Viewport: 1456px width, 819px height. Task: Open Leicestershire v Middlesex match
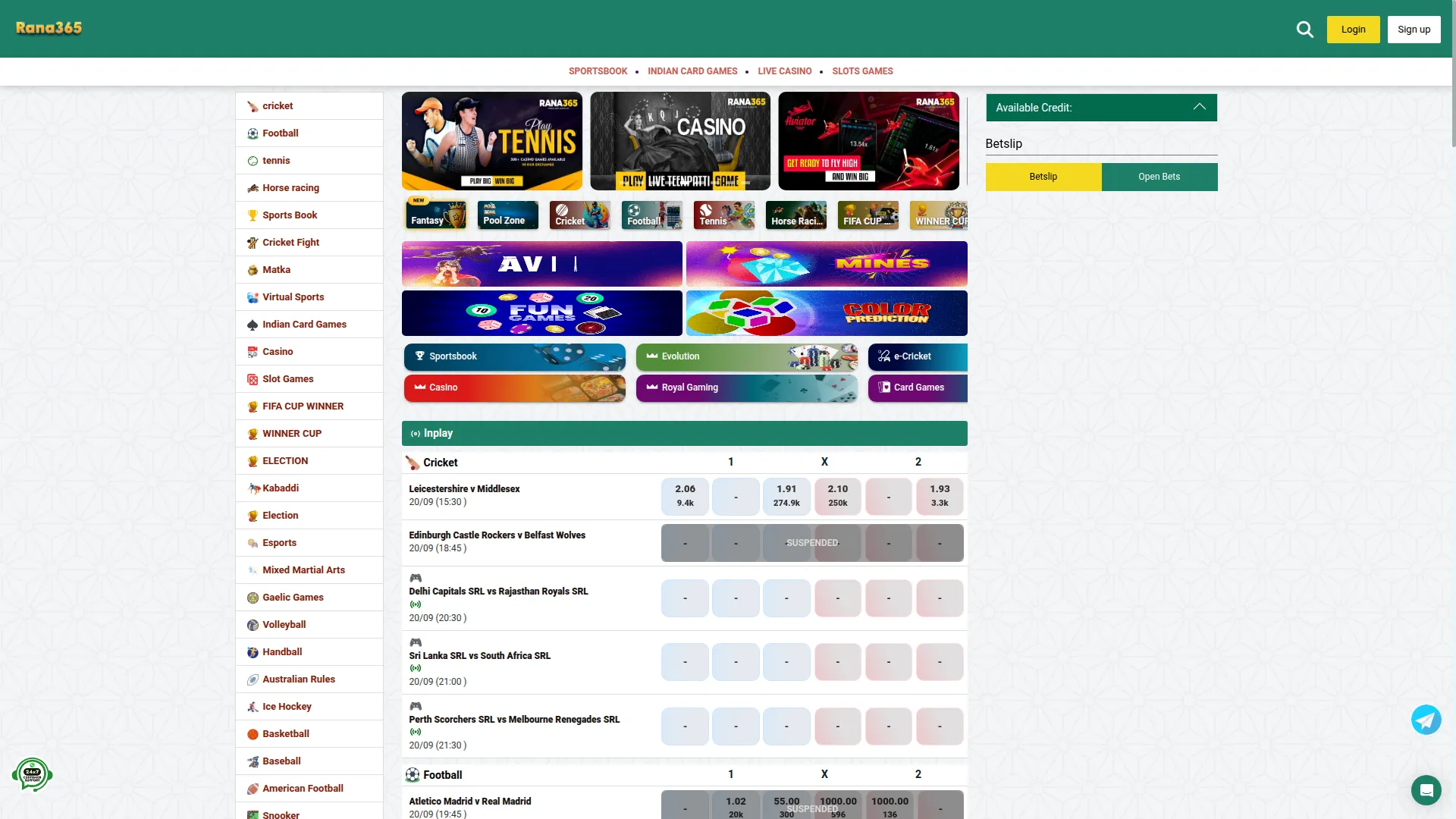464,489
